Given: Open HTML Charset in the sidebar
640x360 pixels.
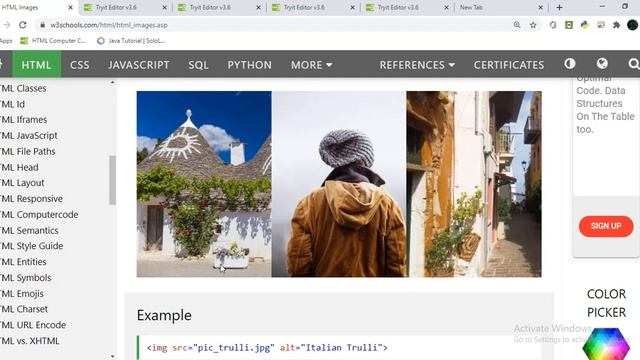Looking at the screenshot, I should point(24,309).
